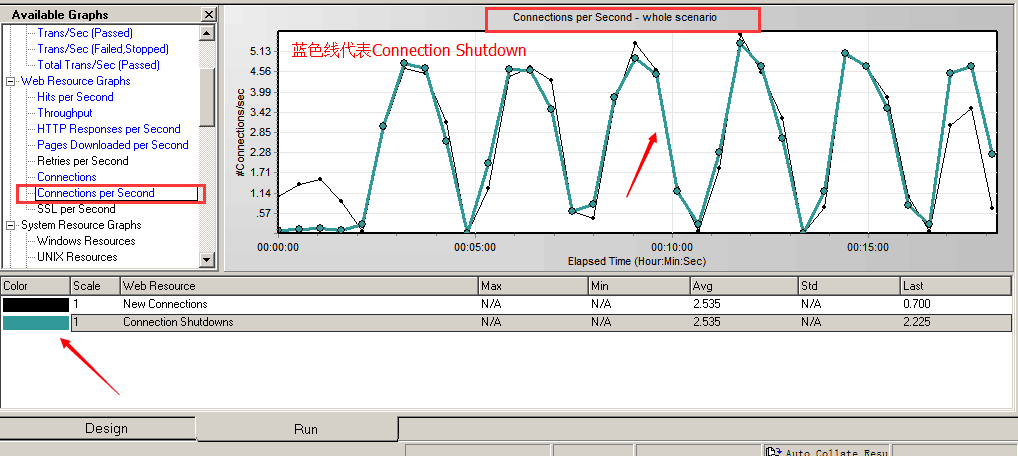Viewport: 1018px width, 456px height.
Task: Select Total Trans/Sec (Passed) graph
Action: click(98, 65)
